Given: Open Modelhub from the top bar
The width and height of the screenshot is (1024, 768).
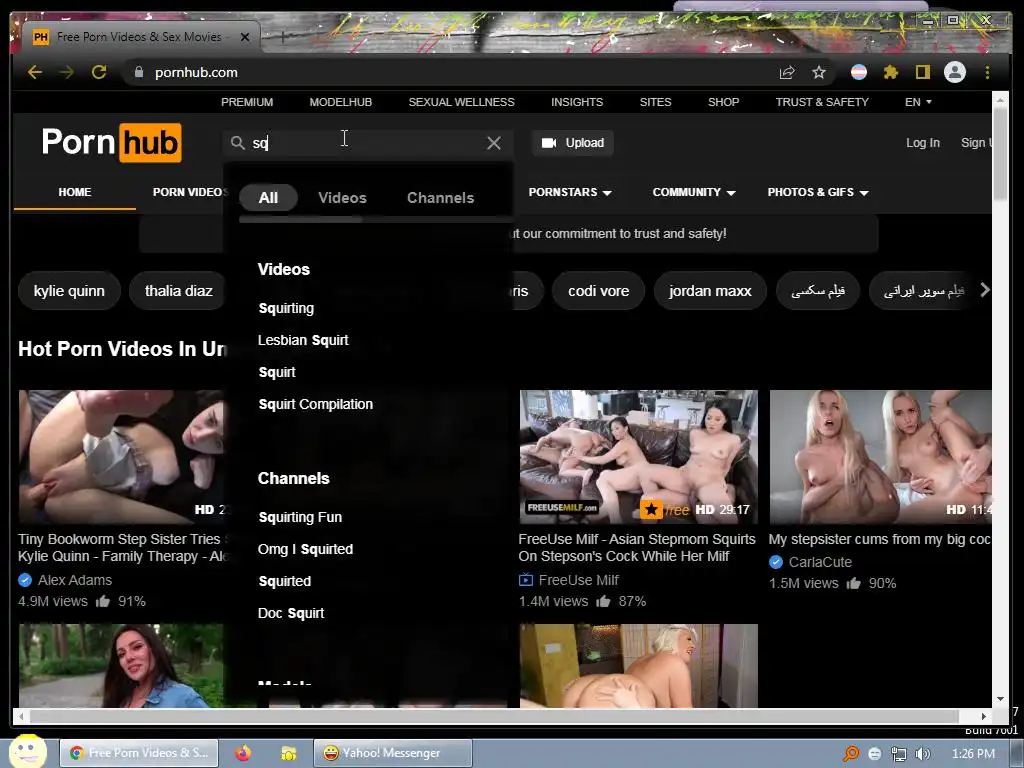Looking at the screenshot, I should pyautogui.click(x=341, y=102).
